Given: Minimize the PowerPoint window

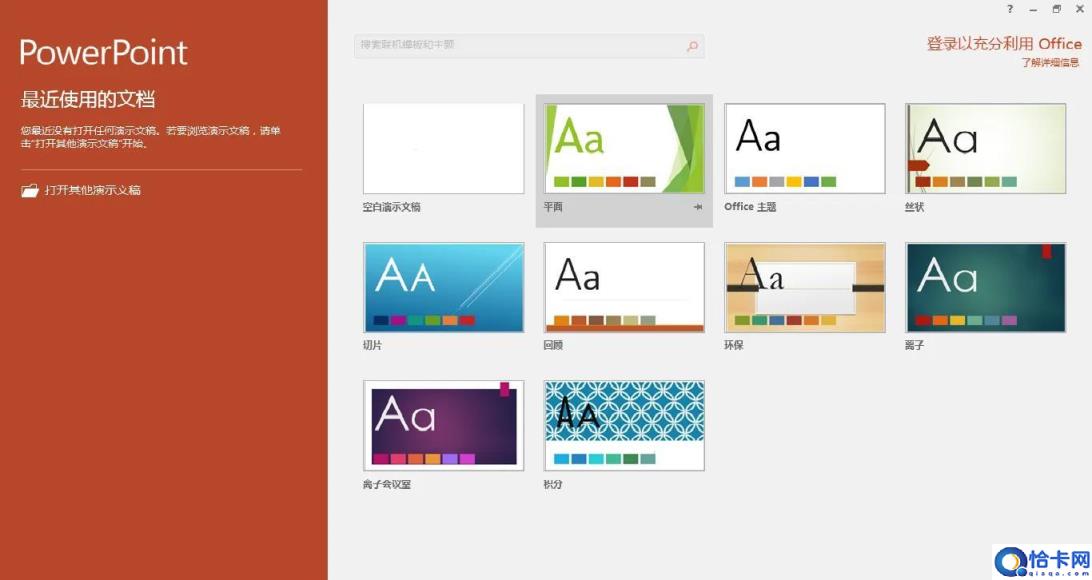Looking at the screenshot, I should tap(1033, 9).
